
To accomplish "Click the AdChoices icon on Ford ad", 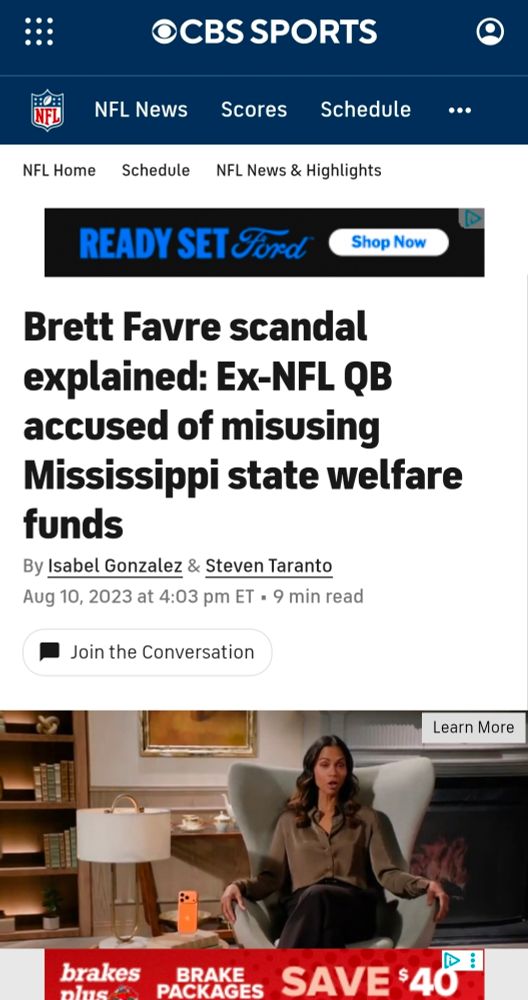I will point(473,218).
